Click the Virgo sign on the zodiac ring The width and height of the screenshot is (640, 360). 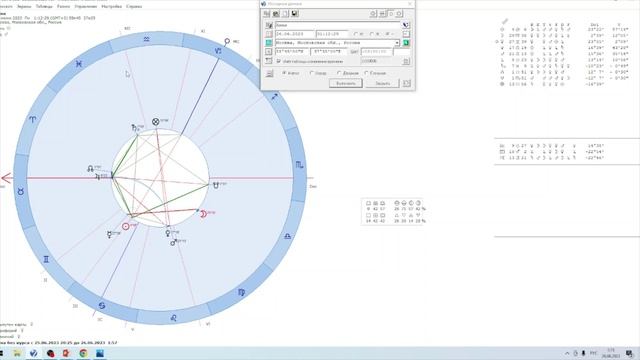tap(241, 292)
